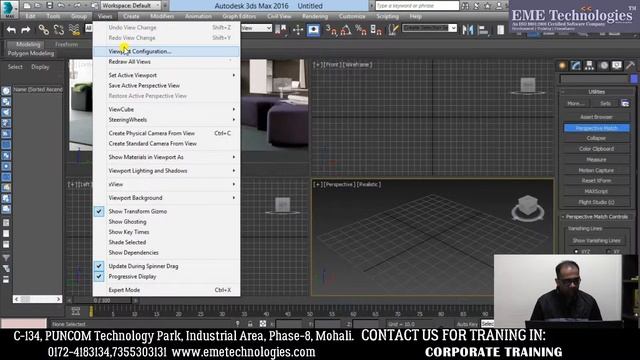
Task: Click the Edit Named Selection Sets icon
Action: tap(393, 29)
